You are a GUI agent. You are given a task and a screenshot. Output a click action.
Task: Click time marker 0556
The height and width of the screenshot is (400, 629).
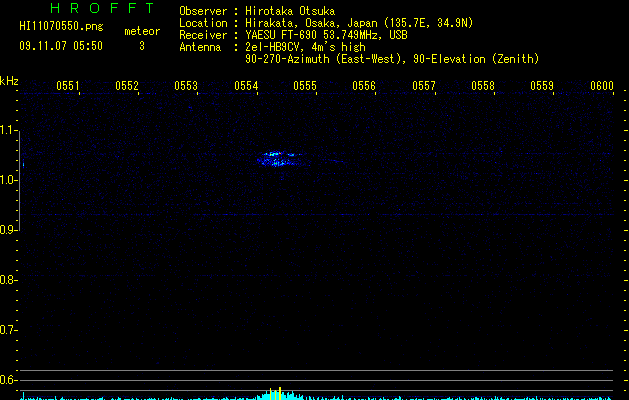(x=364, y=86)
